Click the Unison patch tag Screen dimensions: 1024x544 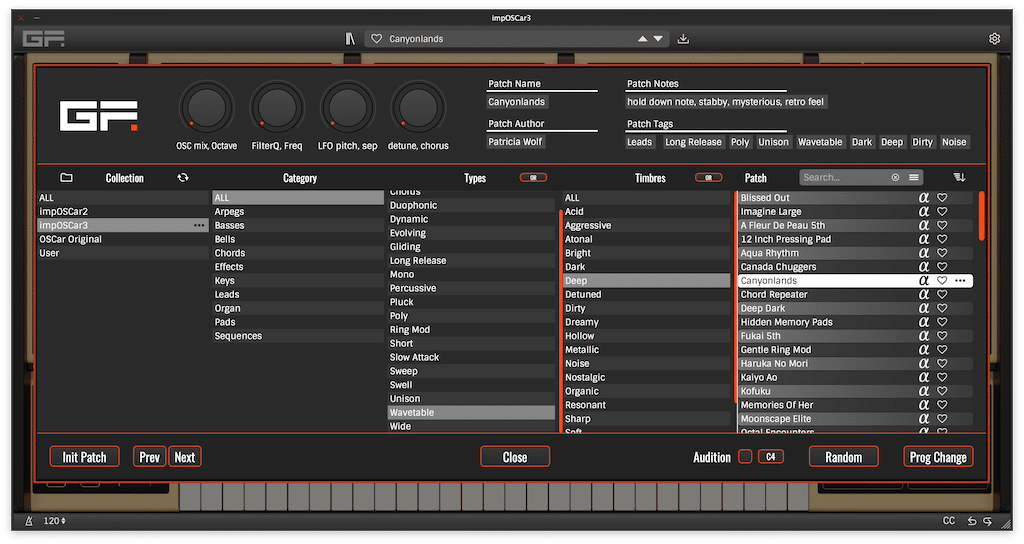pos(773,142)
